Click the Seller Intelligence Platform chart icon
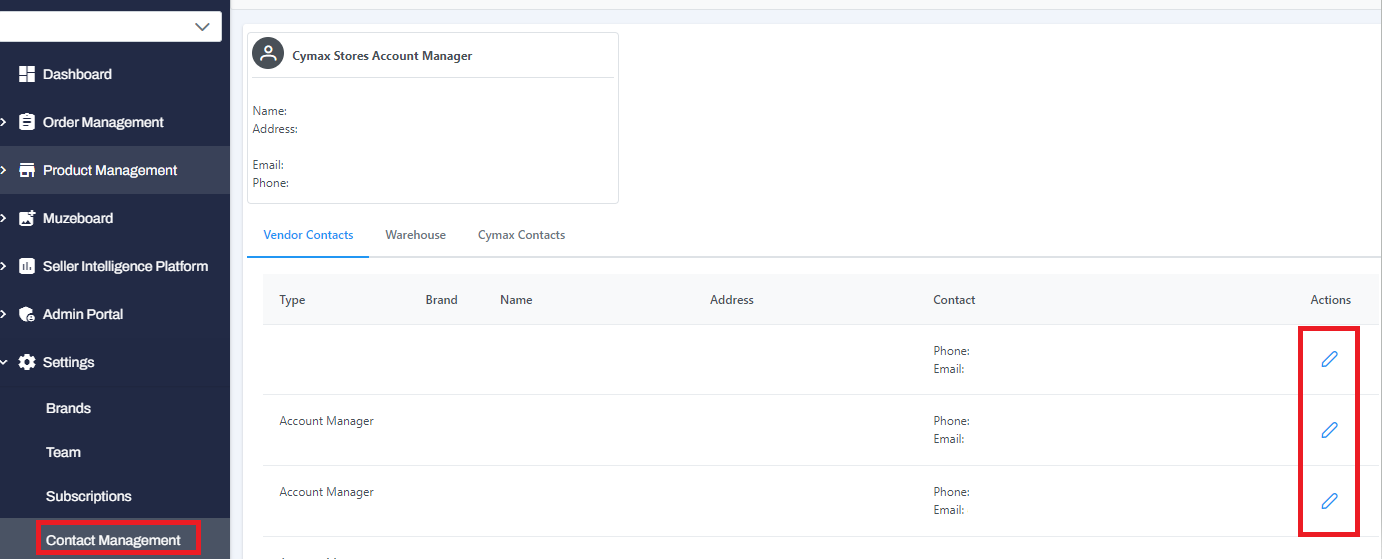 (27, 266)
